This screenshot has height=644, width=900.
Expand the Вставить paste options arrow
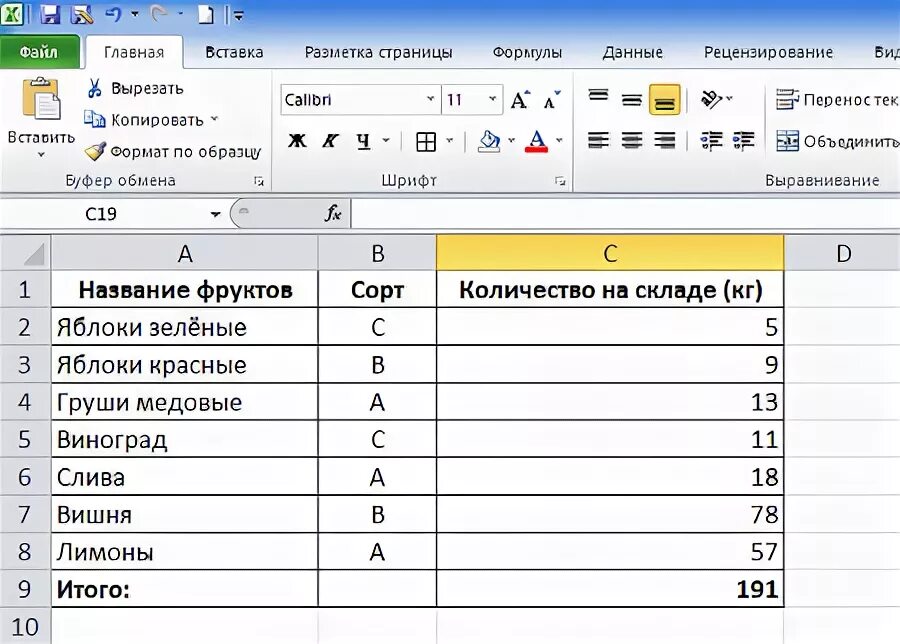(41, 154)
